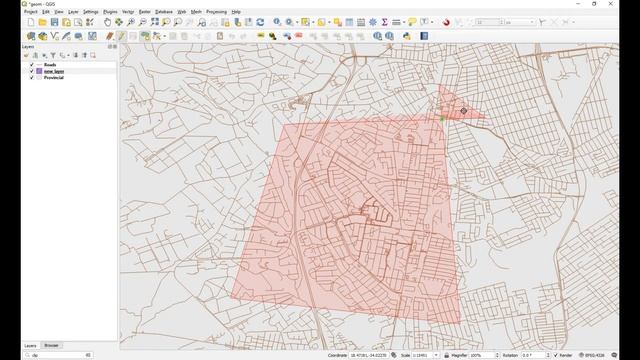This screenshot has width=640, height=360.
Task: Show statistical summary sigma icon
Action: (x=384, y=22)
